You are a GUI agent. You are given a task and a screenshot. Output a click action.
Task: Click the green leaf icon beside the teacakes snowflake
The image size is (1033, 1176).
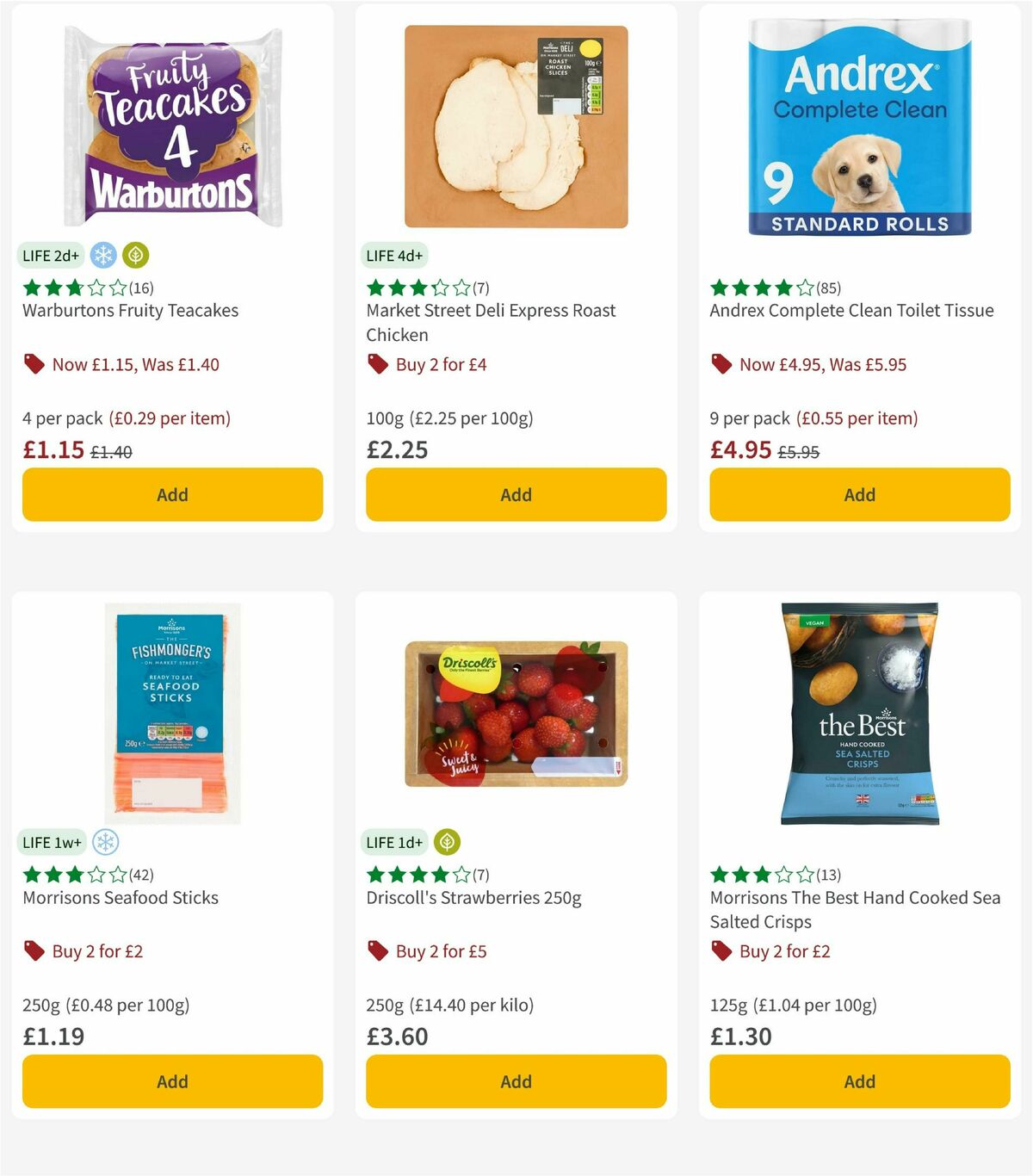tap(136, 254)
